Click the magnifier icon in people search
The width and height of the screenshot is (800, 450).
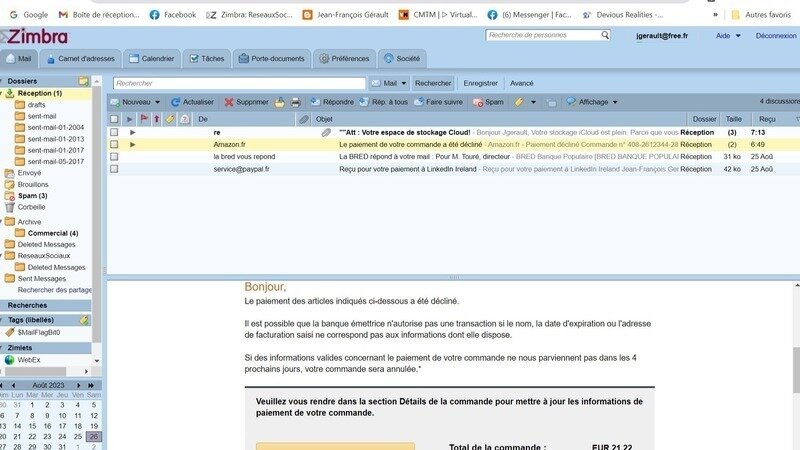pos(605,35)
